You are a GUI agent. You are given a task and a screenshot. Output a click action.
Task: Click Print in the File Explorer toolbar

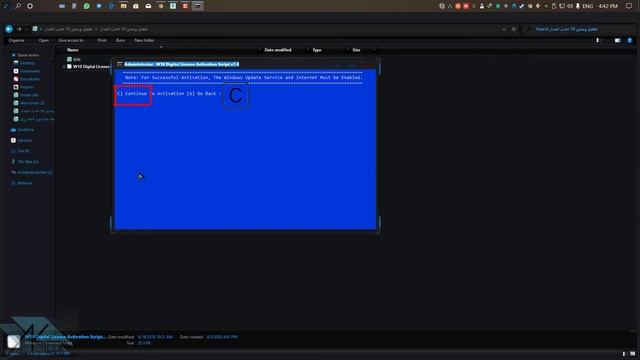[102, 40]
